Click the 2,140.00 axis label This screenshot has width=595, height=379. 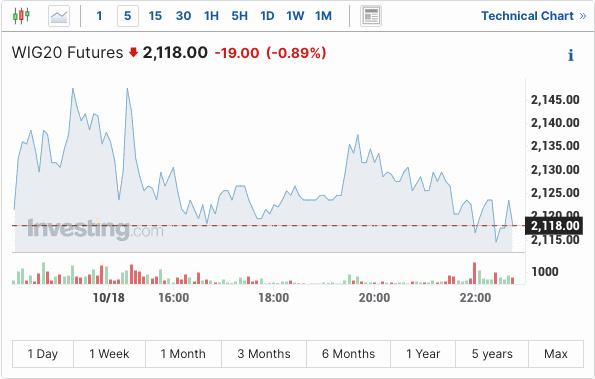tap(555, 123)
